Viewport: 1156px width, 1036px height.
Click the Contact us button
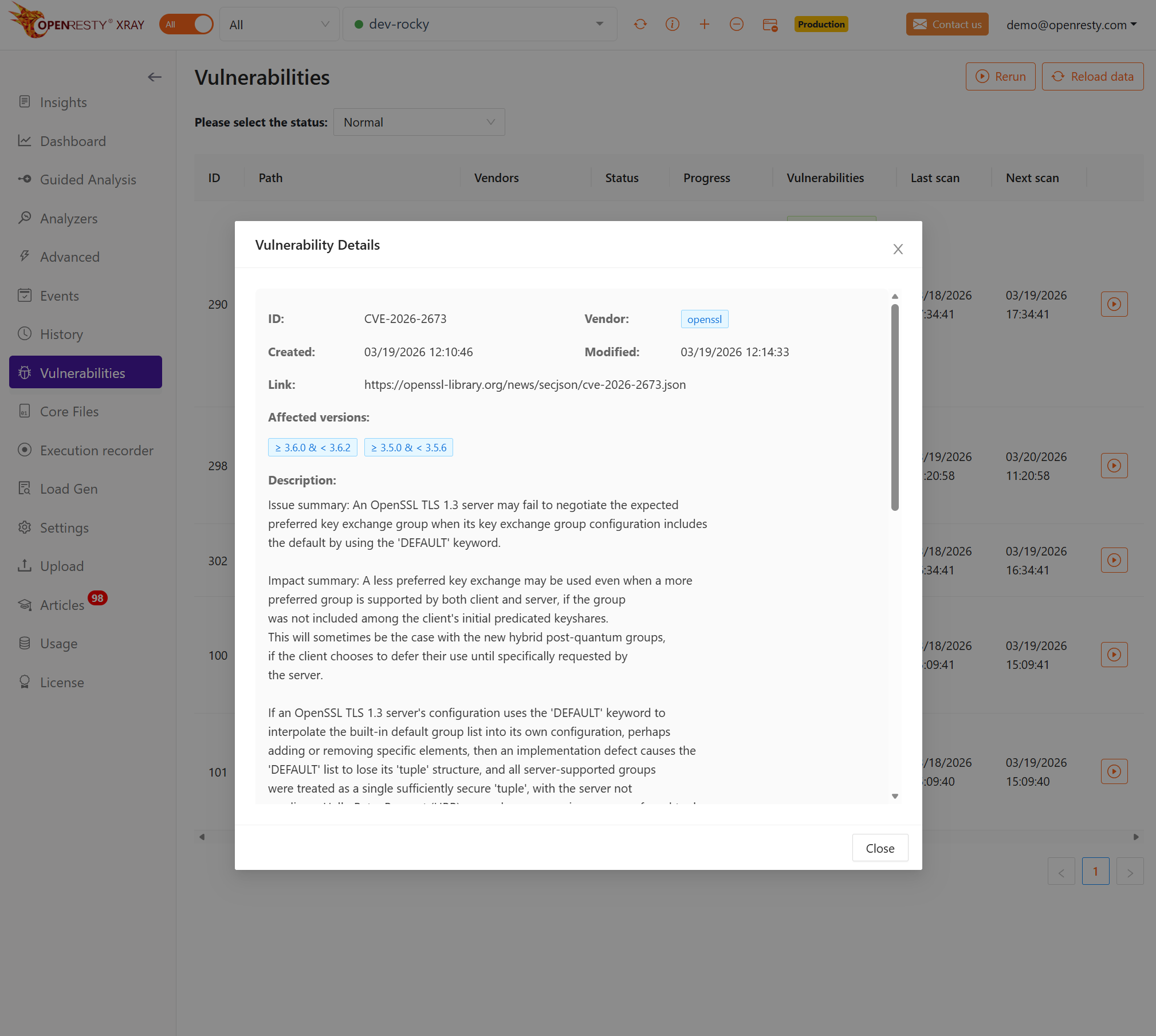(x=947, y=24)
